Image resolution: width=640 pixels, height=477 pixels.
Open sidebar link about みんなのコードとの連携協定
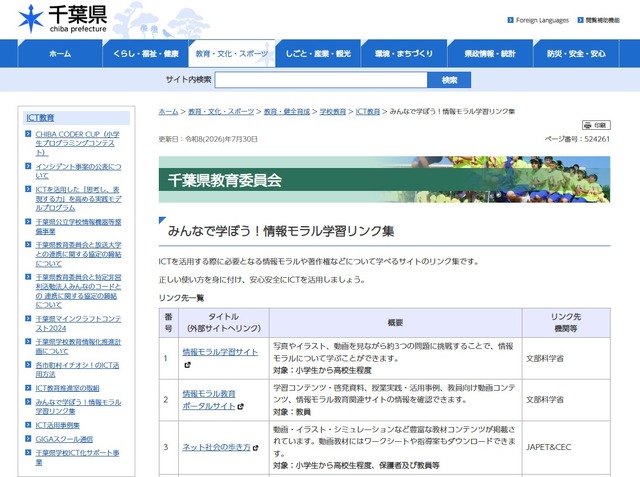point(78,291)
